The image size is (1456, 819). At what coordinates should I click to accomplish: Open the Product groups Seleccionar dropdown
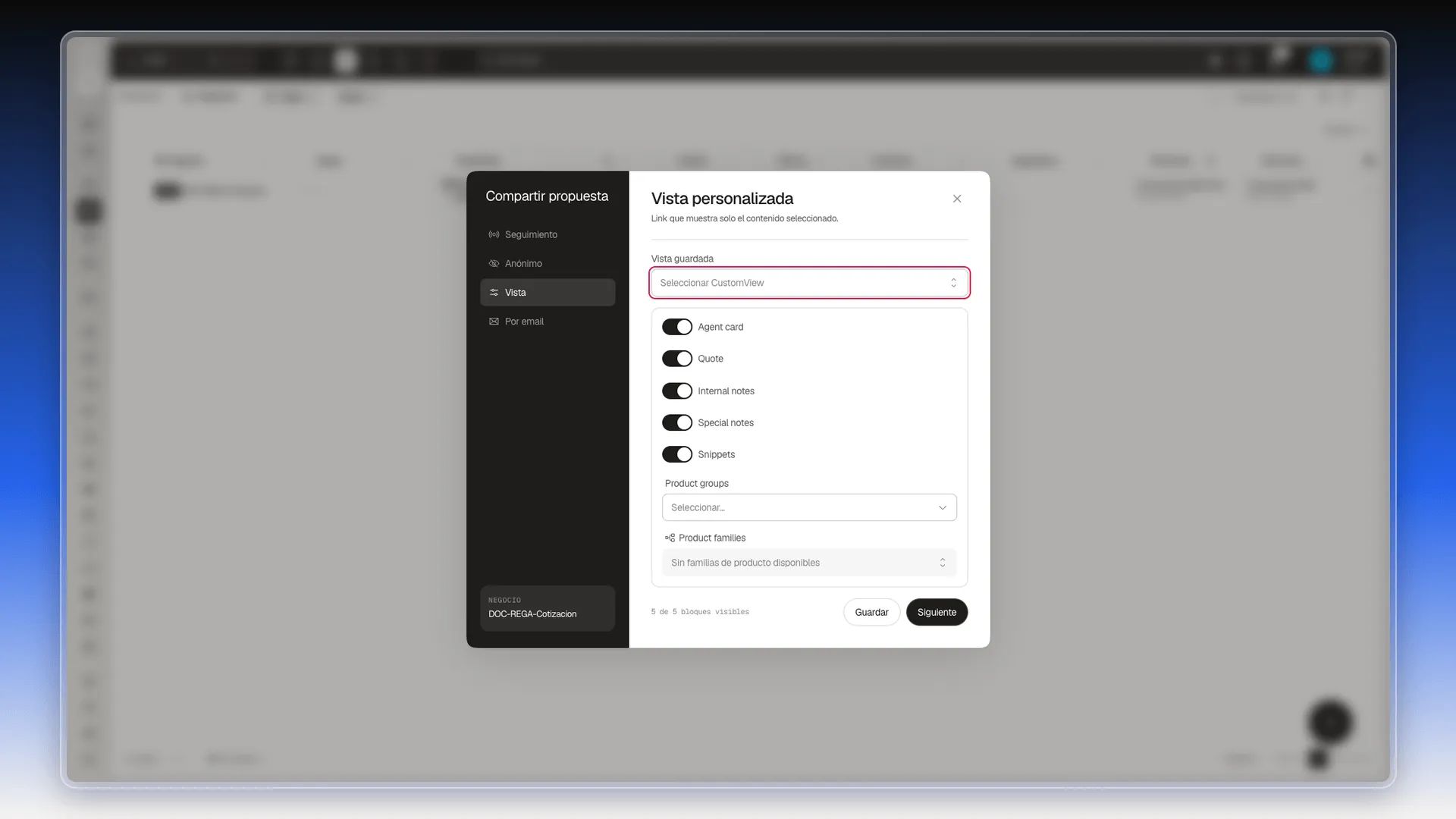tap(809, 507)
